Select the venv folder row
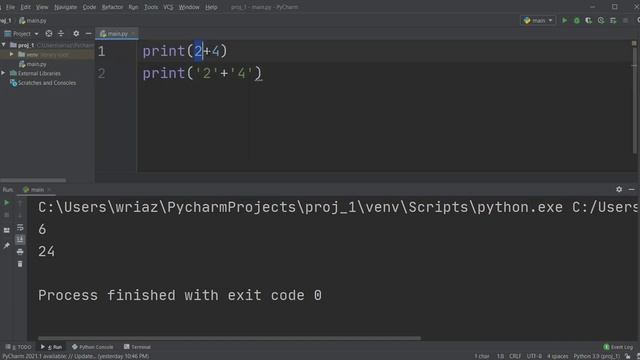Screen dimensions: 640x360 pos(47,54)
